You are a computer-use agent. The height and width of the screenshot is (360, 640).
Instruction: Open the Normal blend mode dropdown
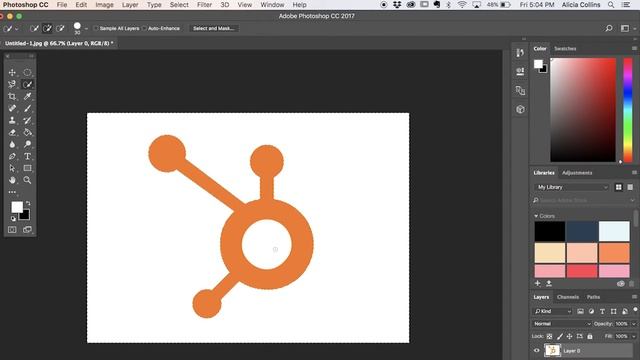point(562,324)
